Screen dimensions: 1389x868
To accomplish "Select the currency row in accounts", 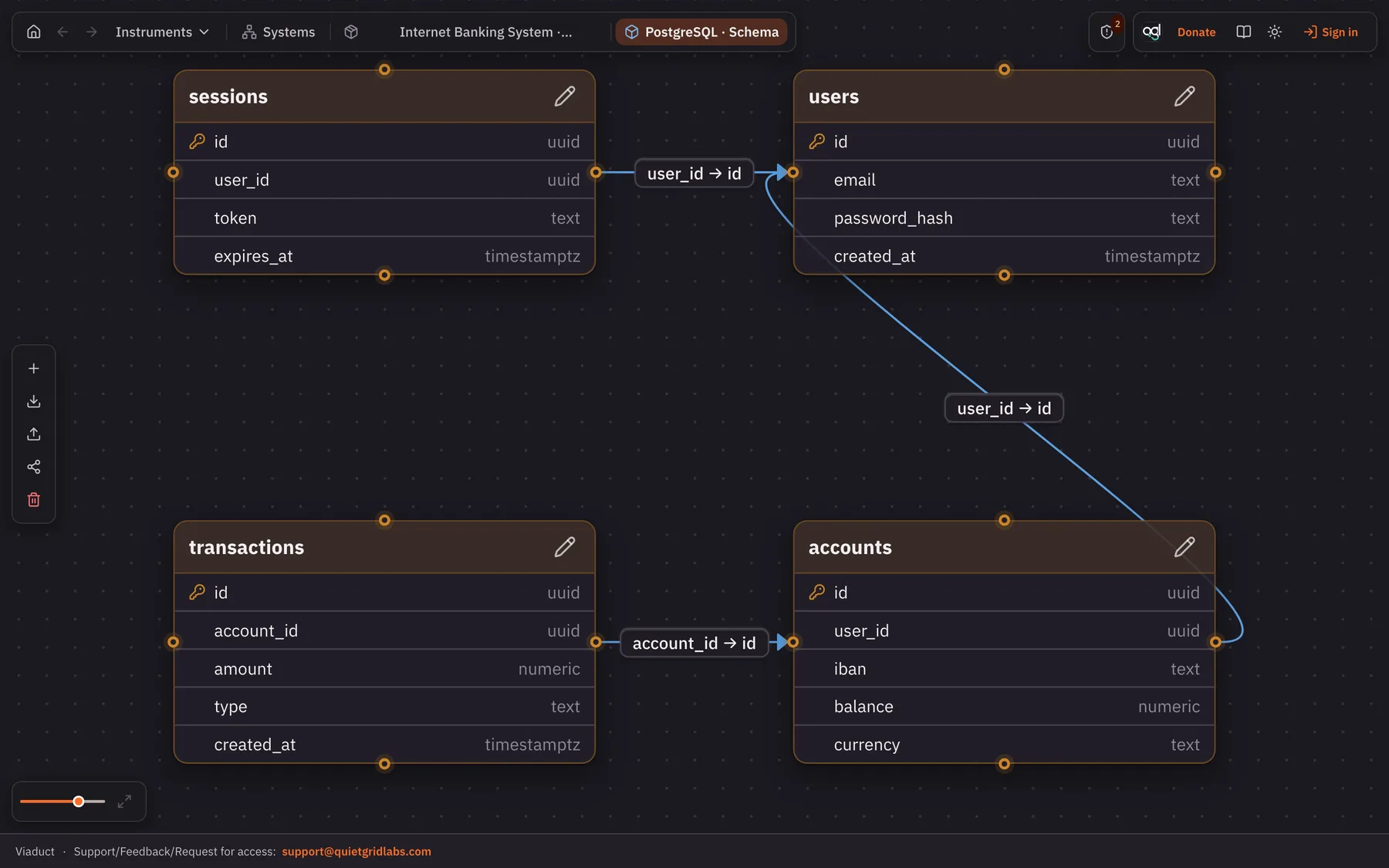I will tap(1004, 744).
